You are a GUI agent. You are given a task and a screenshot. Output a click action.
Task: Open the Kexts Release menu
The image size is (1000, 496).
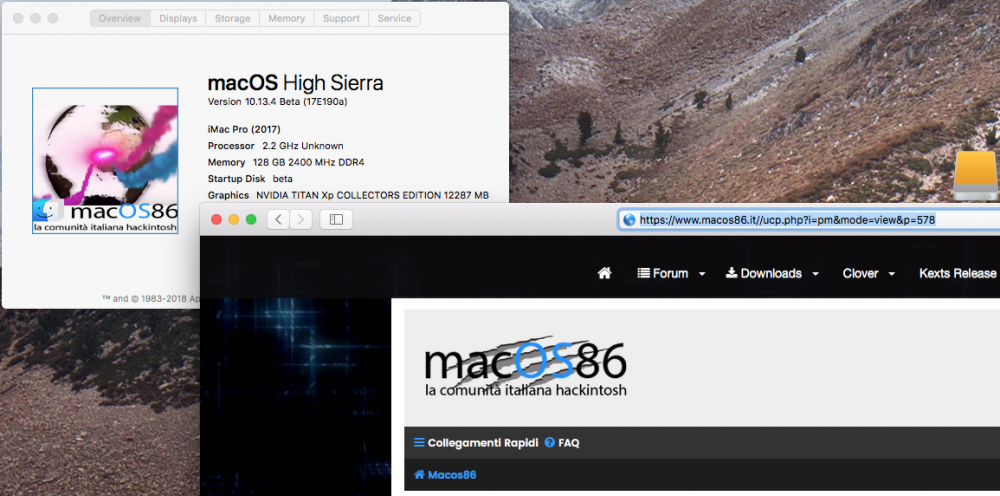point(958,274)
